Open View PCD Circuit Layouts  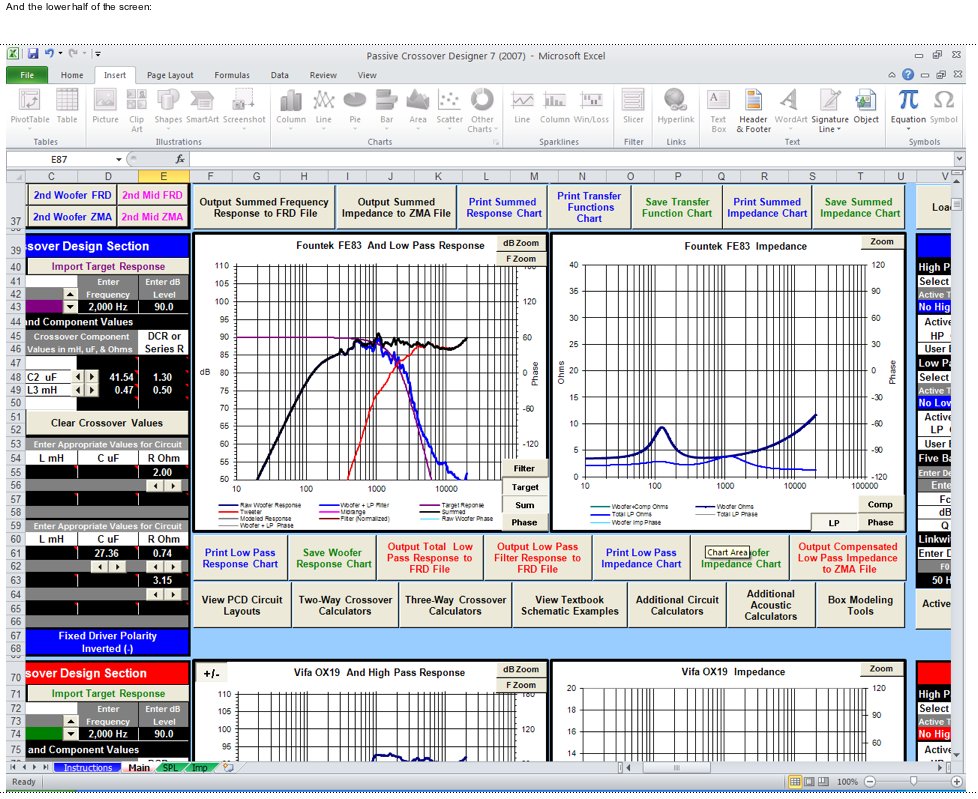click(x=242, y=605)
